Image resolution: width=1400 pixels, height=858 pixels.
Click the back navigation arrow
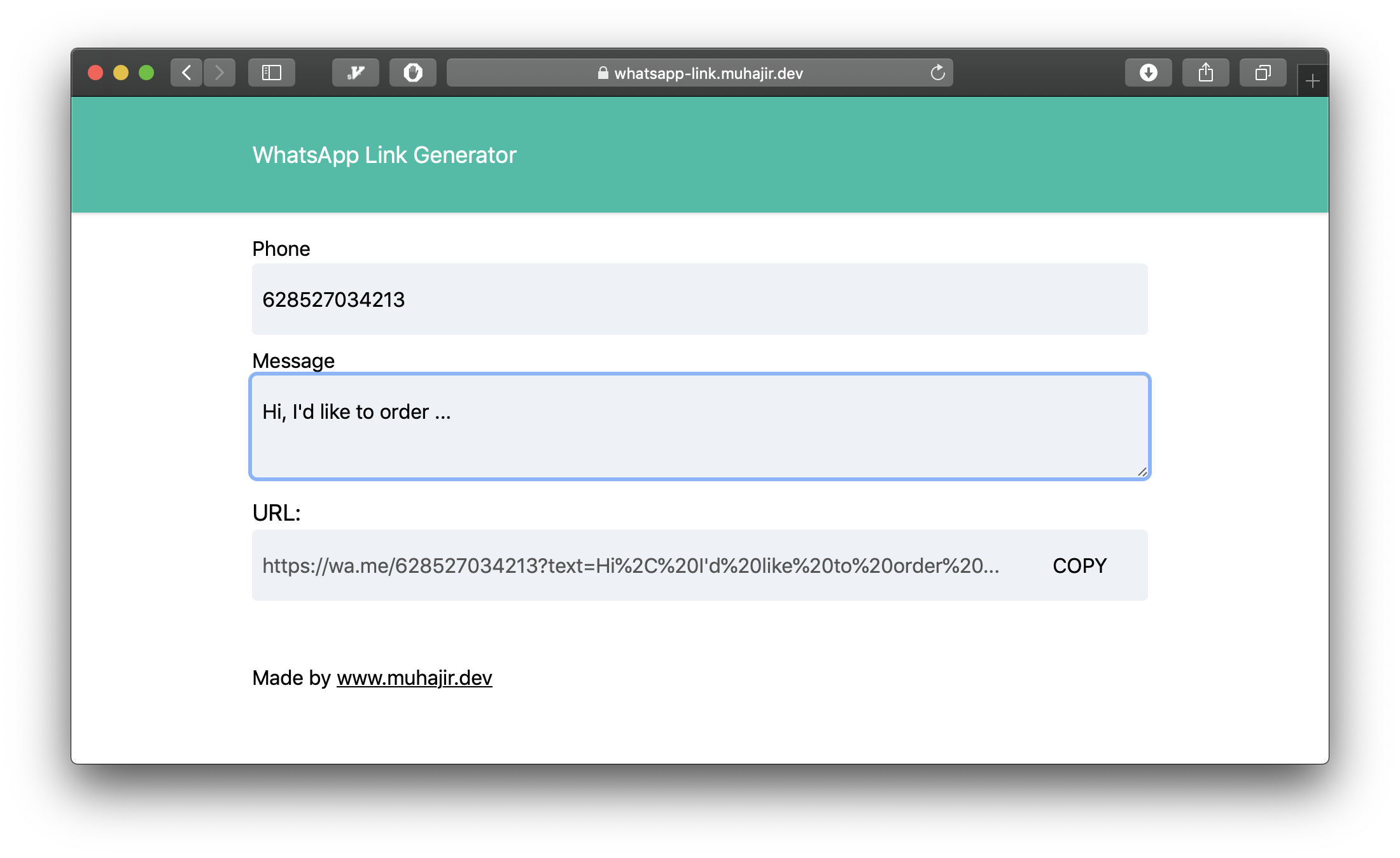click(x=186, y=73)
